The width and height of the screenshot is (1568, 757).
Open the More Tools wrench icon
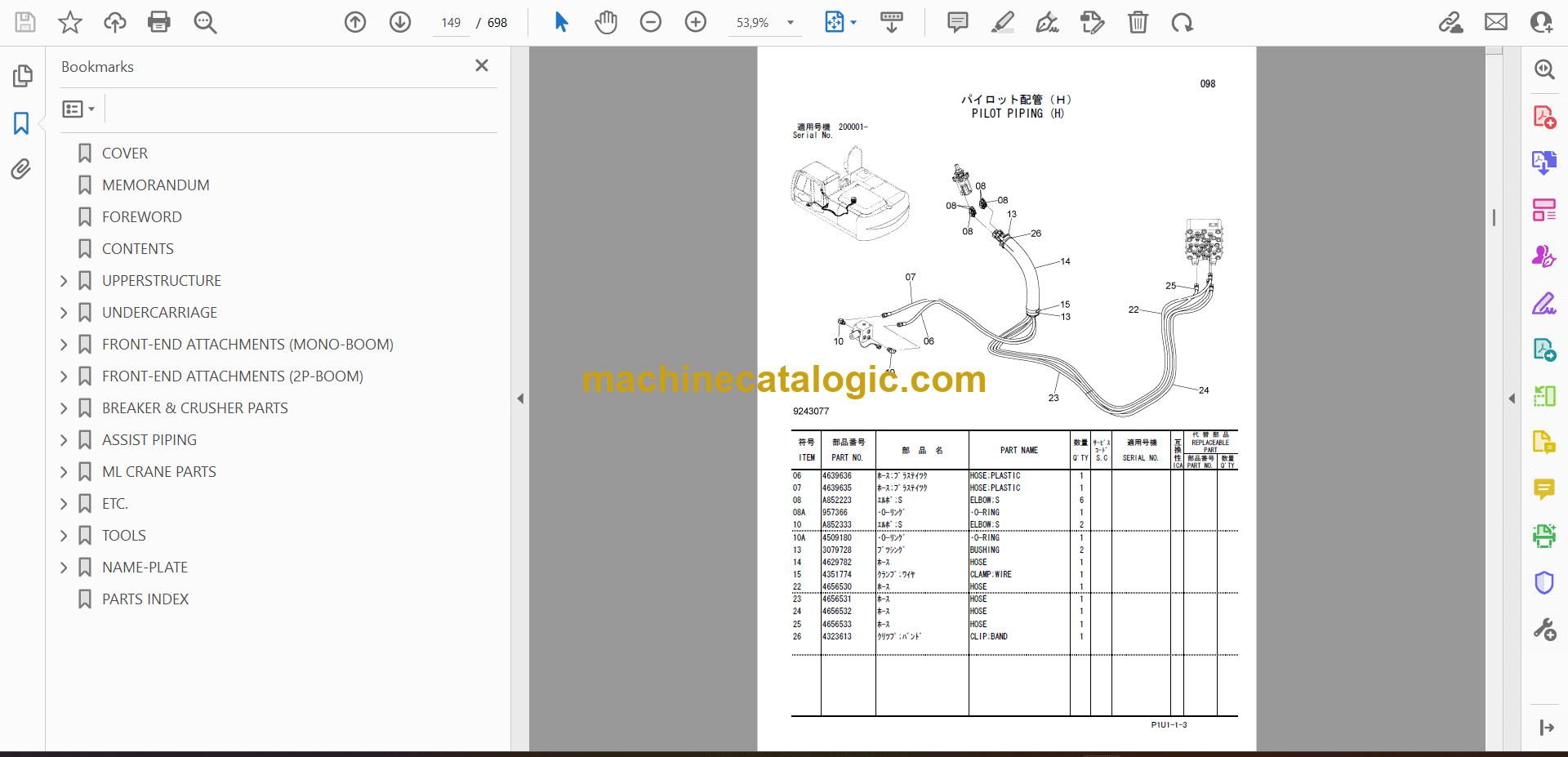pyautogui.click(x=1544, y=630)
